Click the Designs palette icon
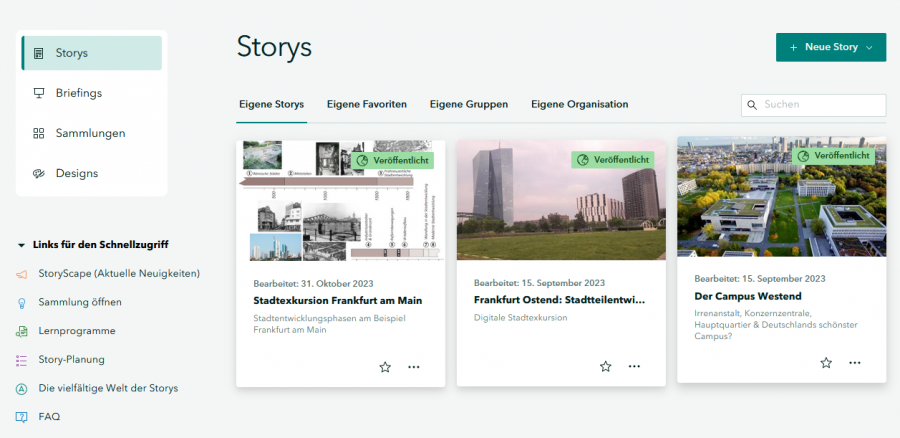 tap(39, 173)
